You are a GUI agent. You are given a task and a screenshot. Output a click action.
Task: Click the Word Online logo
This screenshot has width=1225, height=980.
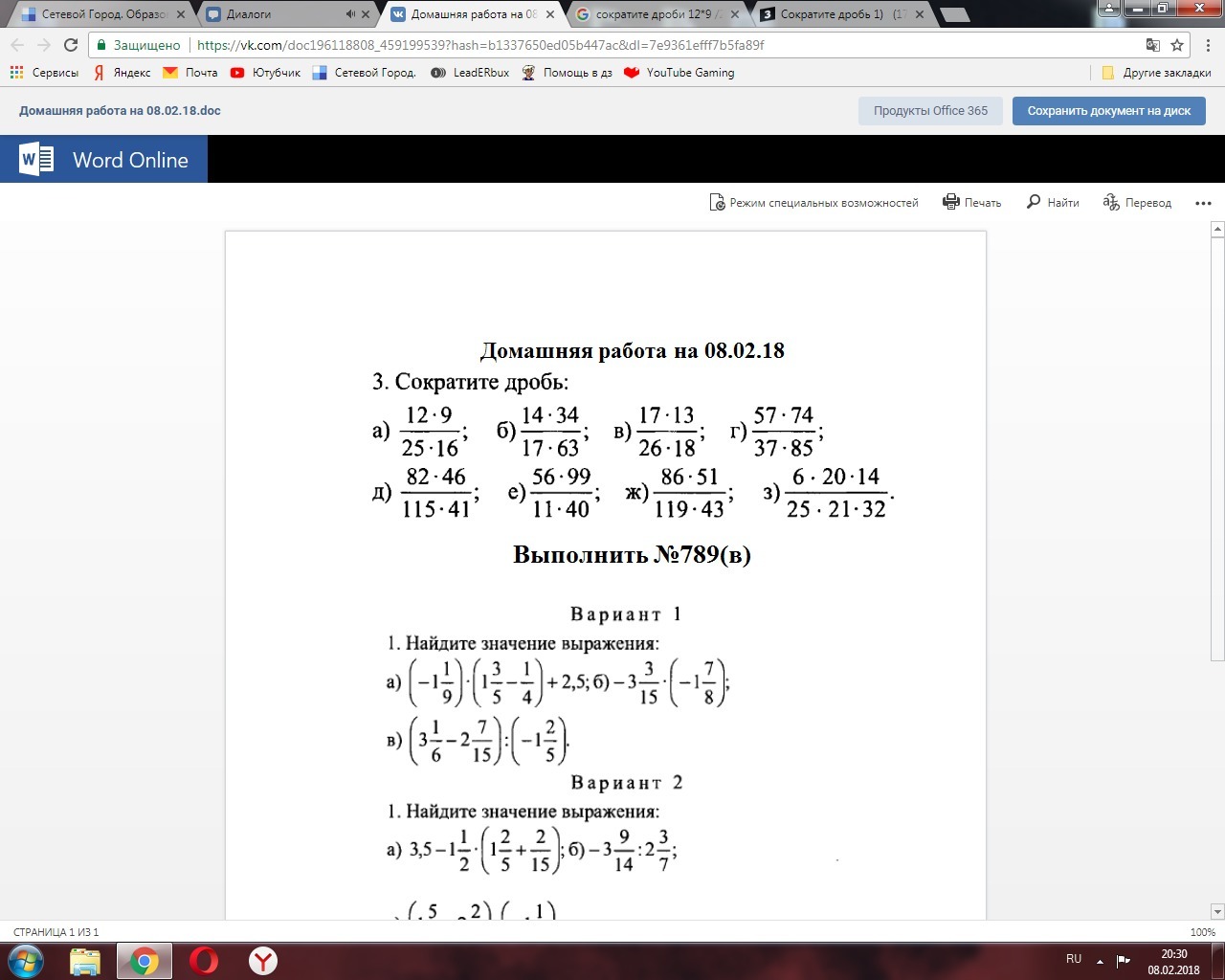click(102, 159)
